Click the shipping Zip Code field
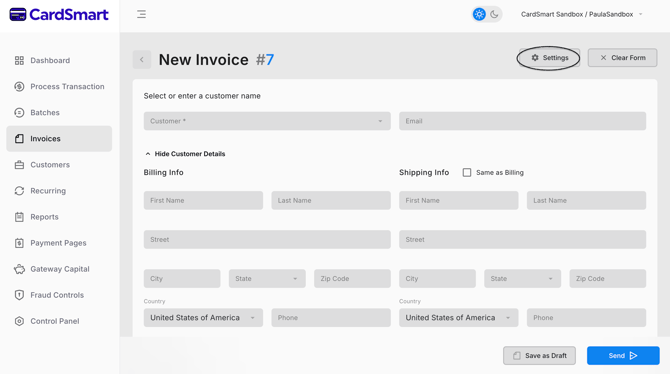 point(608,279)
